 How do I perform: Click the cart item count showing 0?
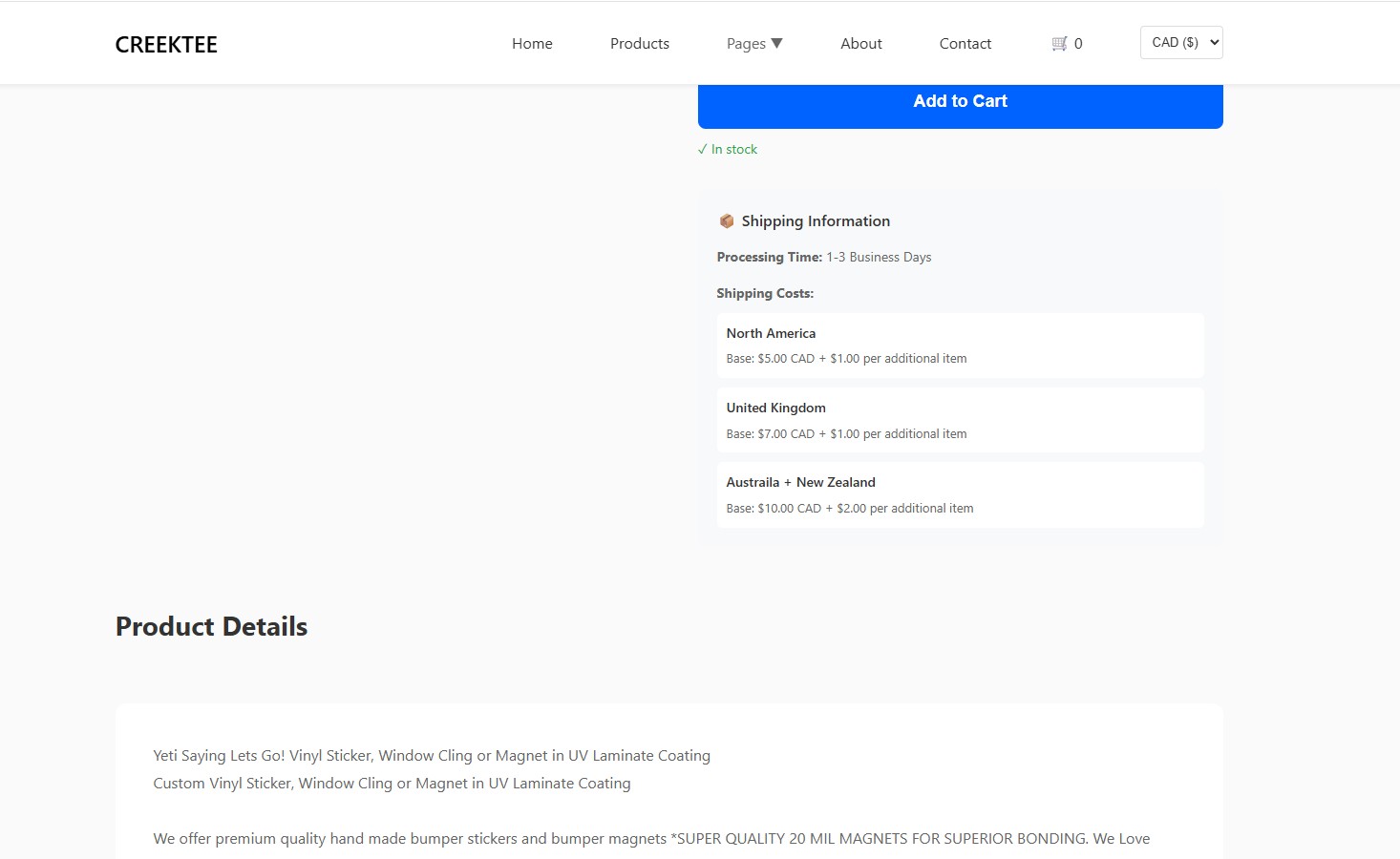pyautogui.click(x=1078, y=43)
